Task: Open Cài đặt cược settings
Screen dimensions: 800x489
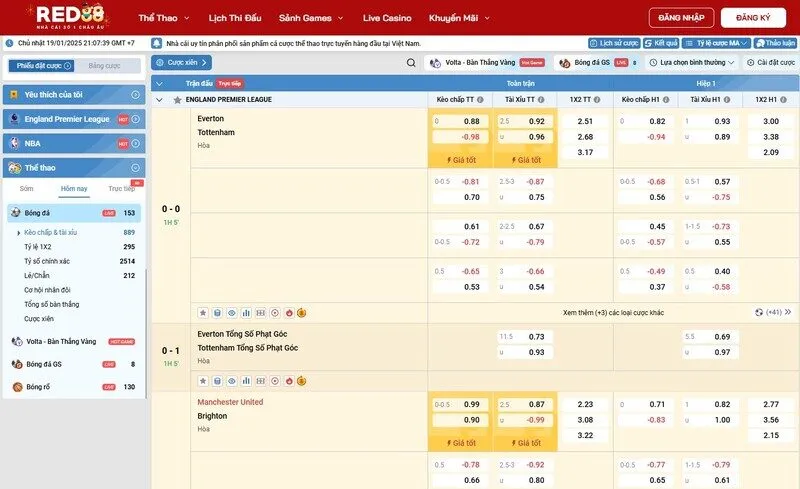Action: (x=770, y=62)
